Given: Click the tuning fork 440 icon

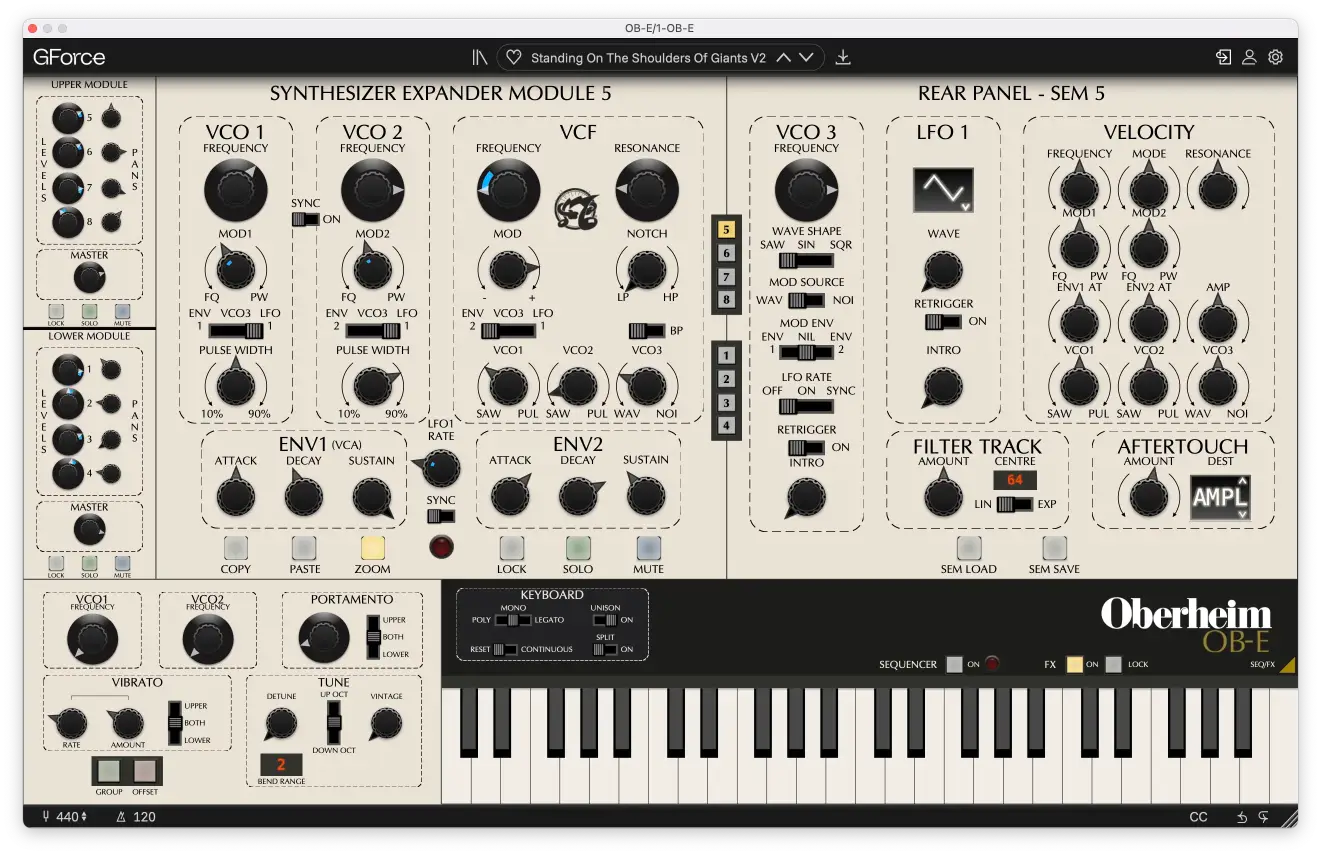Looking at the screenshot, I should click(x=46, y=817).
